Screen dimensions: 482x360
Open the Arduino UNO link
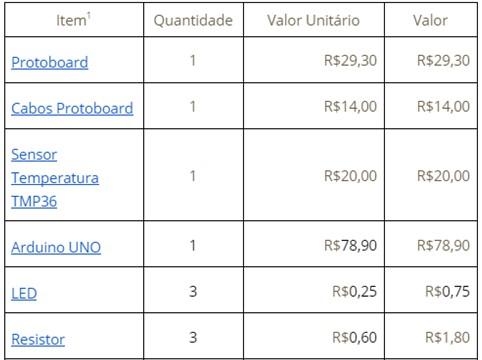tap(56, 247)
